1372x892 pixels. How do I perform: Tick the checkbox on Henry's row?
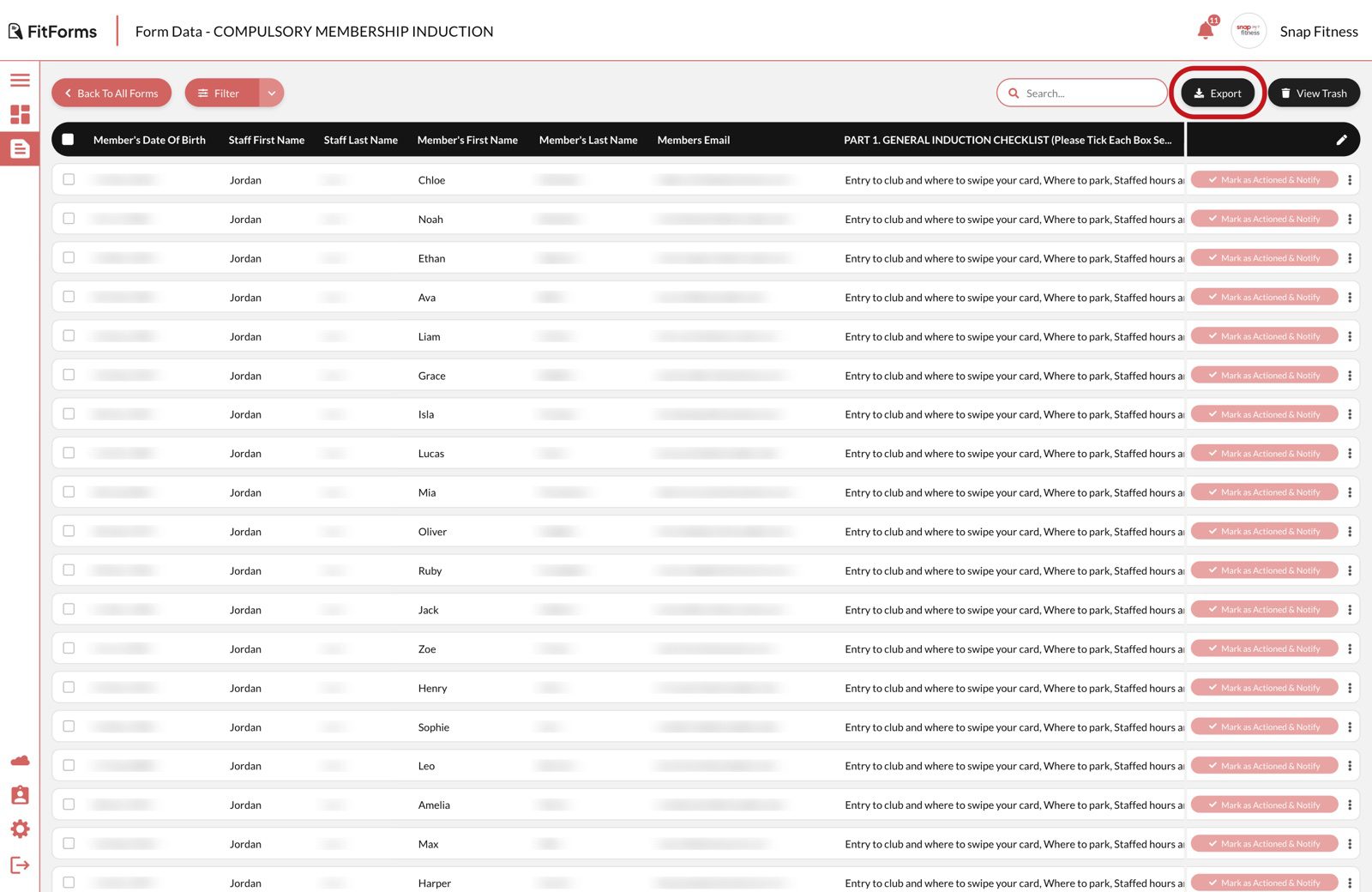point(69,687)
